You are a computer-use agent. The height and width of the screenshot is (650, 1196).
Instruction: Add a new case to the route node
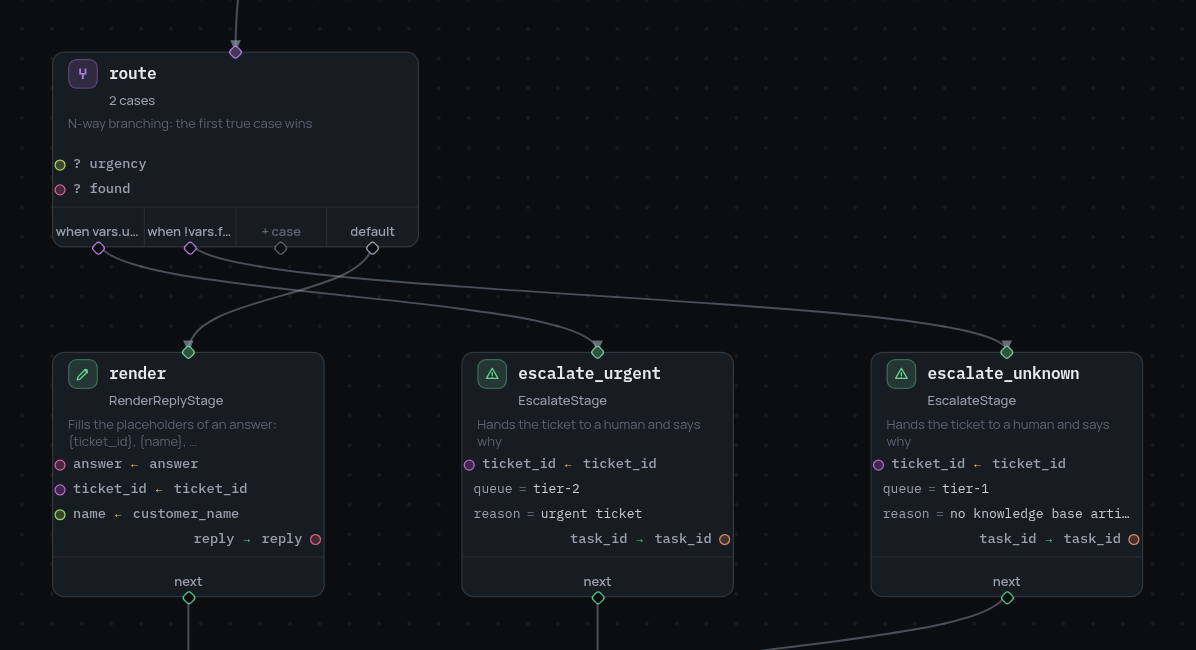coord(281,231)
